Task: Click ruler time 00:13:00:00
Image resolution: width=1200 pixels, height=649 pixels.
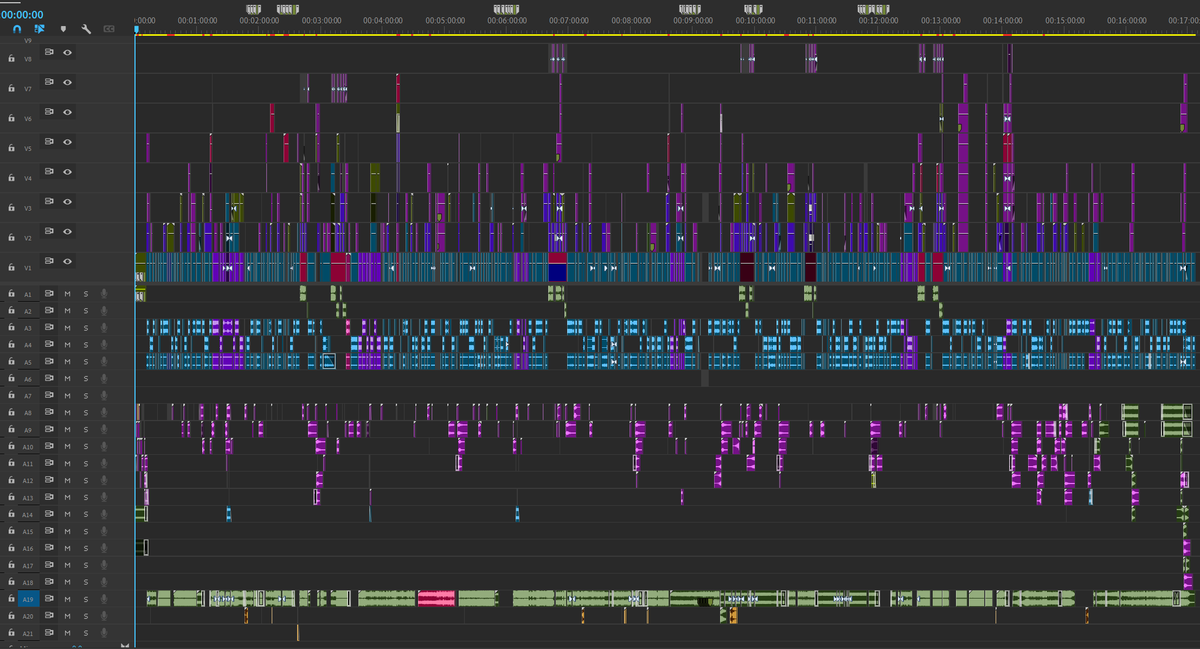Action: [941, 20]
